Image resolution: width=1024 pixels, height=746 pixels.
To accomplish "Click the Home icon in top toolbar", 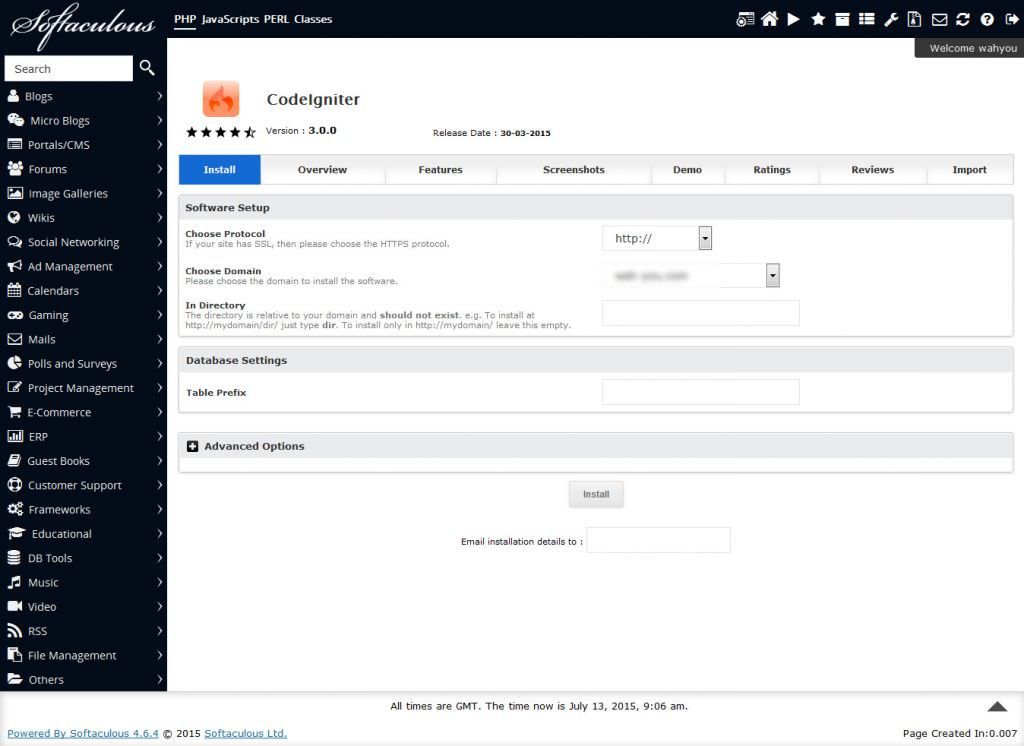I will click(770, 19).
